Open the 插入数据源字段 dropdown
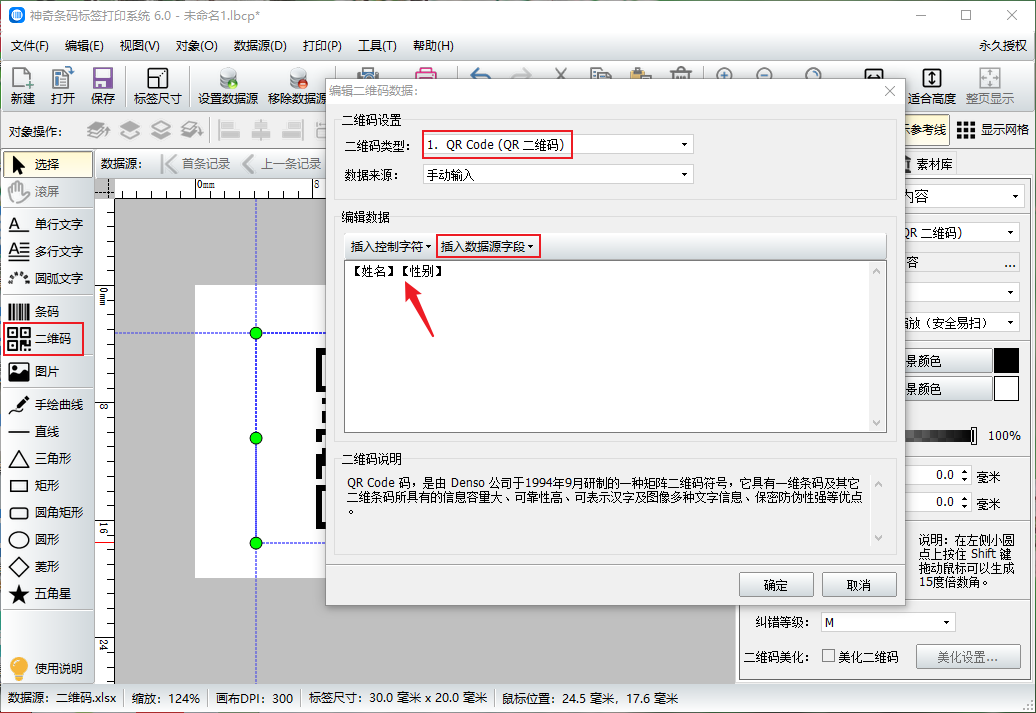Image resolution: width=1036 pixels, height=713 pixels. point(488,246)
